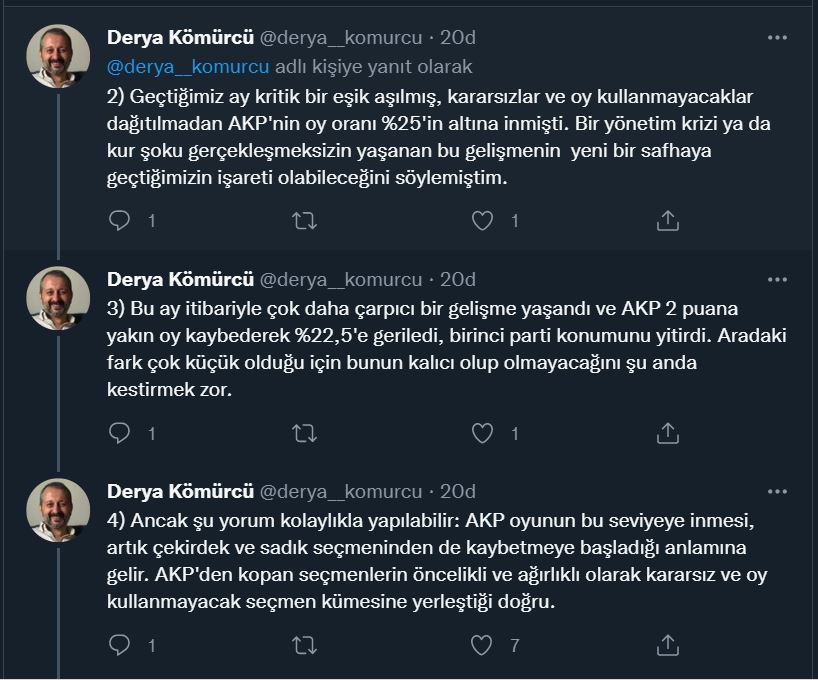The image size is (818, 680).
Task: Open more options on tweet 2
Action: (777, 38)
